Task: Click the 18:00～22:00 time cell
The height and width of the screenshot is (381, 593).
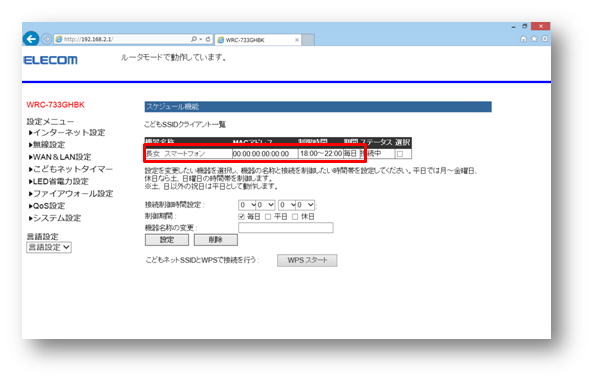Action: 320,154
